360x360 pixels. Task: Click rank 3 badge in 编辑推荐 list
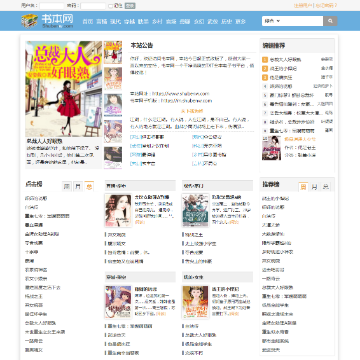(265, 78)
